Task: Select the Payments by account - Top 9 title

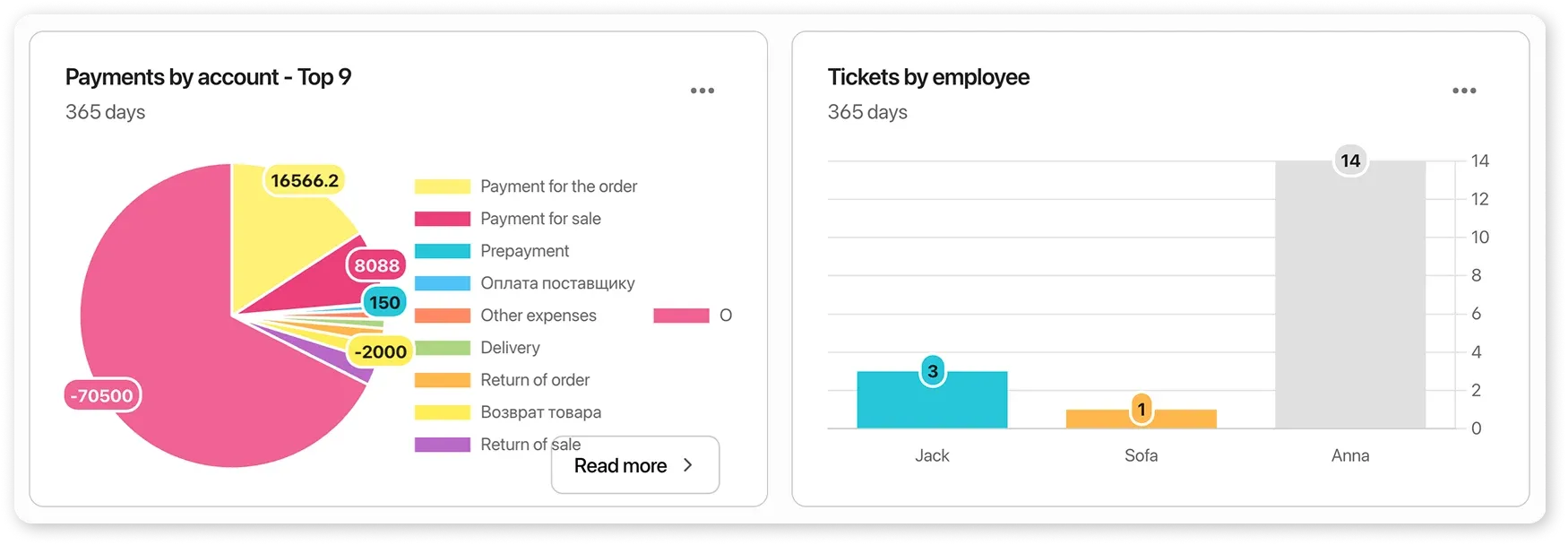Action: tap(208, 77)
